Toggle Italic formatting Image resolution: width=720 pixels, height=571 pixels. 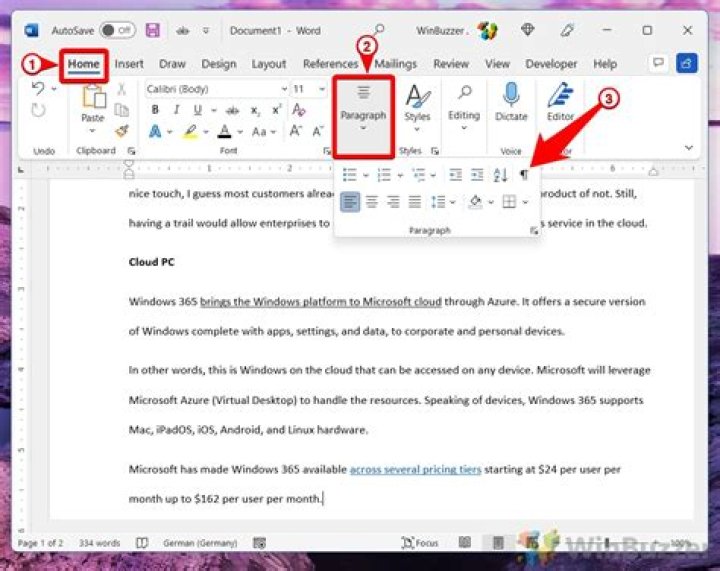click(x=176, y=110)
